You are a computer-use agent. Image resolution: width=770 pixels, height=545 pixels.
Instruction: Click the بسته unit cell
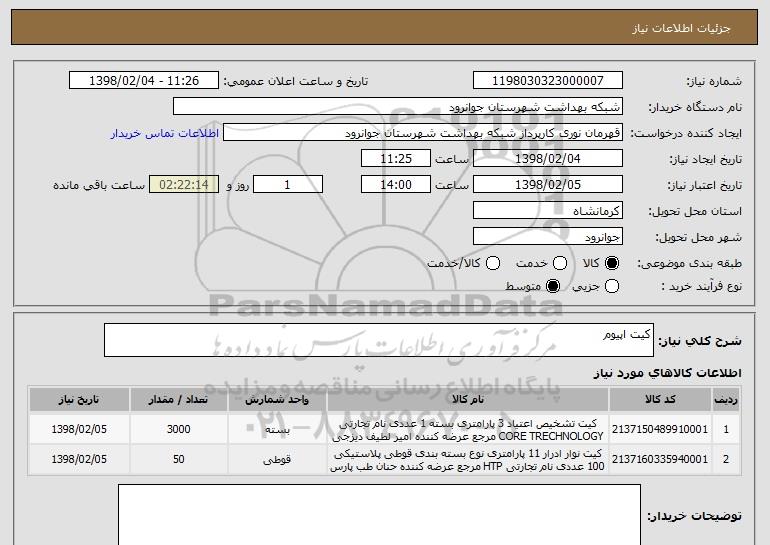277,430
